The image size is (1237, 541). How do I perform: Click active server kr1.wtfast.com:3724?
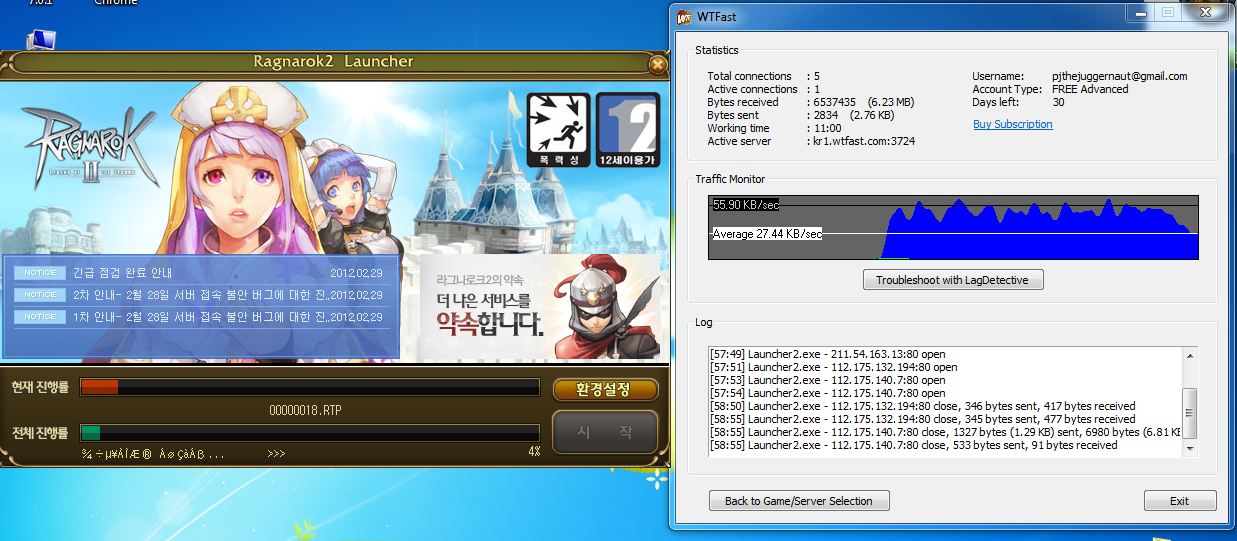(864, 141)
